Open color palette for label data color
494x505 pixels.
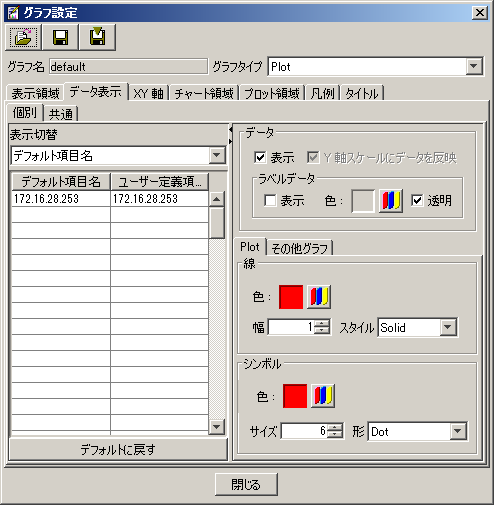coord(391,201)
